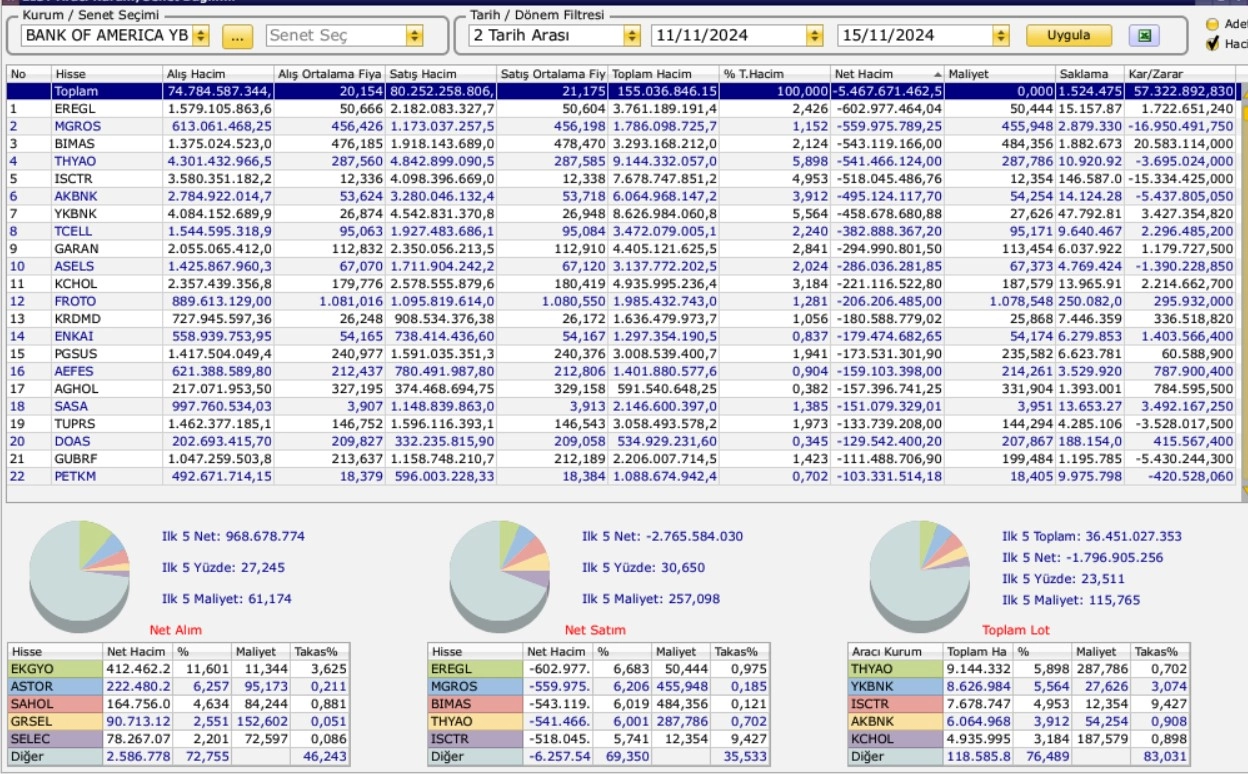Select the ASELS stock row
The width and height of the screenshot is (1248, 774).
coord(622,266)
